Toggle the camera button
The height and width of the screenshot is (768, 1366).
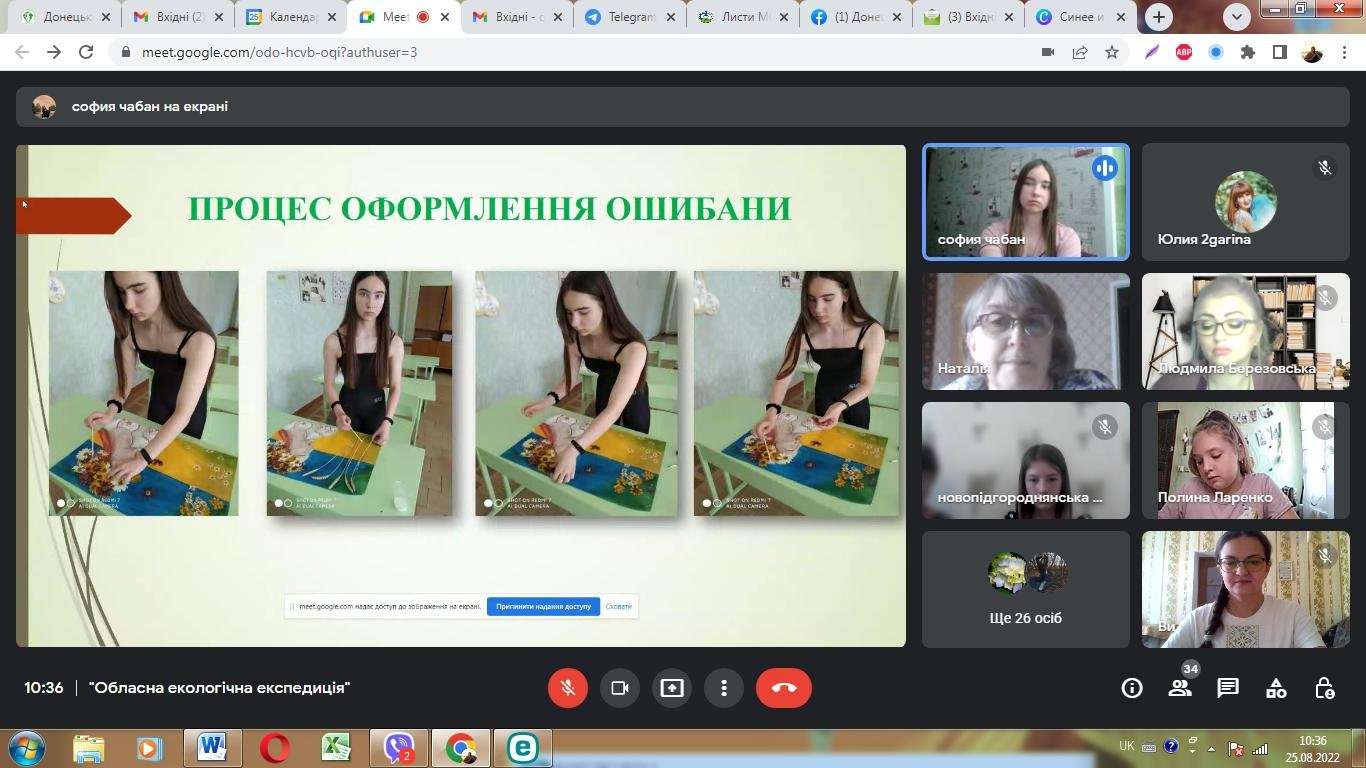(620, 688)
